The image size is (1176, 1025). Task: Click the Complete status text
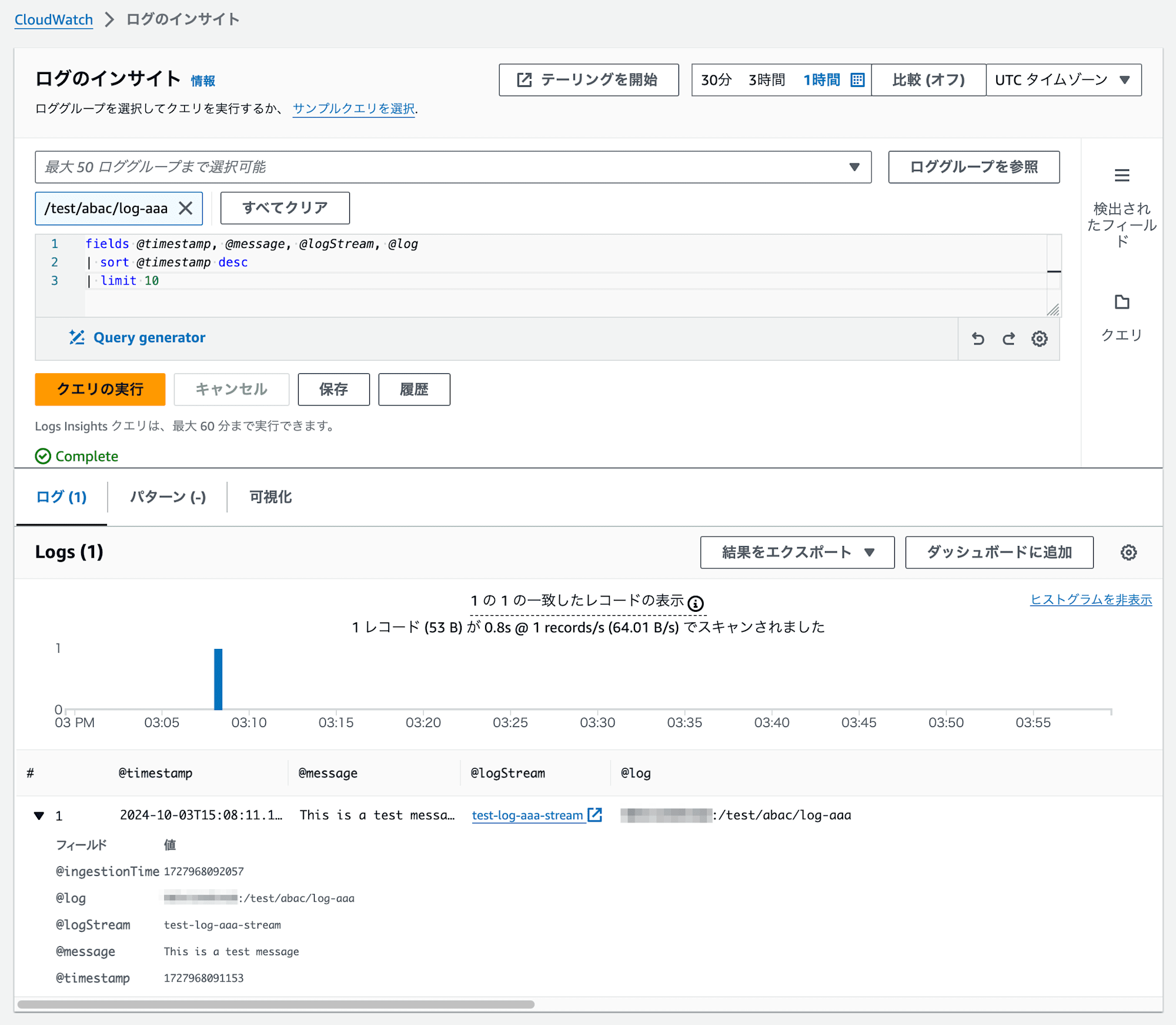tap(86, 456)
